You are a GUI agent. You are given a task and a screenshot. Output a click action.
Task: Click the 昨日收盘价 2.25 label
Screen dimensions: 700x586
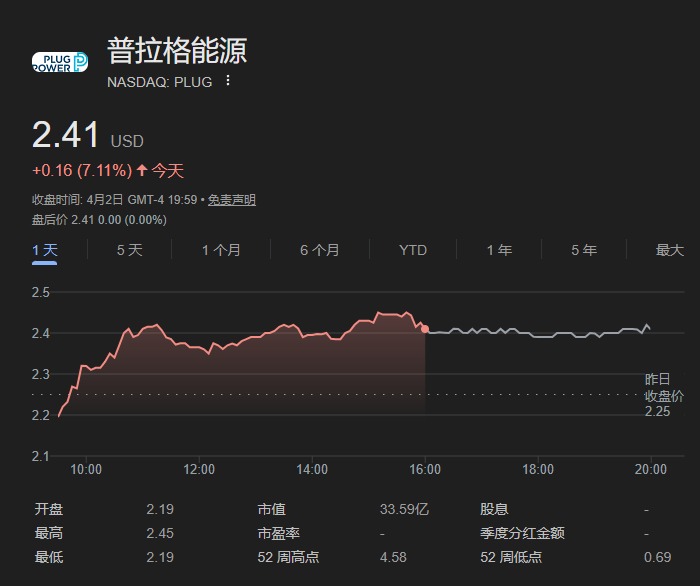click(x=663, y=395)
